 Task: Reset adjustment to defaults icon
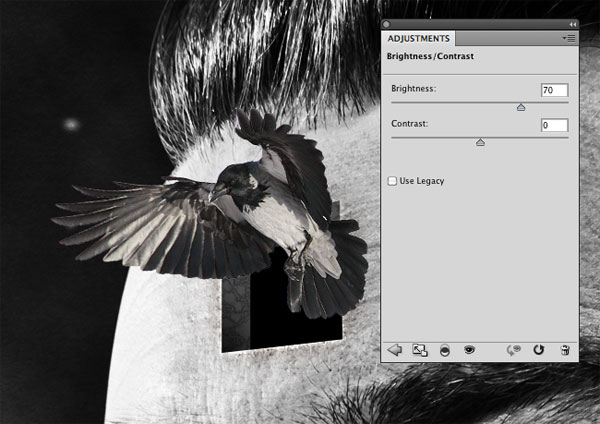click(x=539, y=350)
